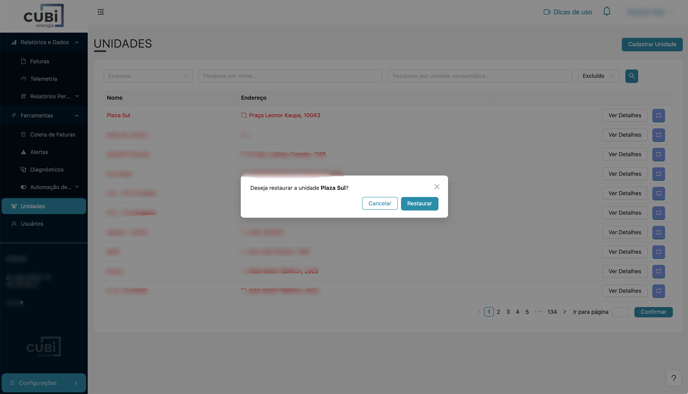Select Plaza Sul unit name
Image resolution: width=688 pixels, height=394 pixels.
tap(118, 115)
